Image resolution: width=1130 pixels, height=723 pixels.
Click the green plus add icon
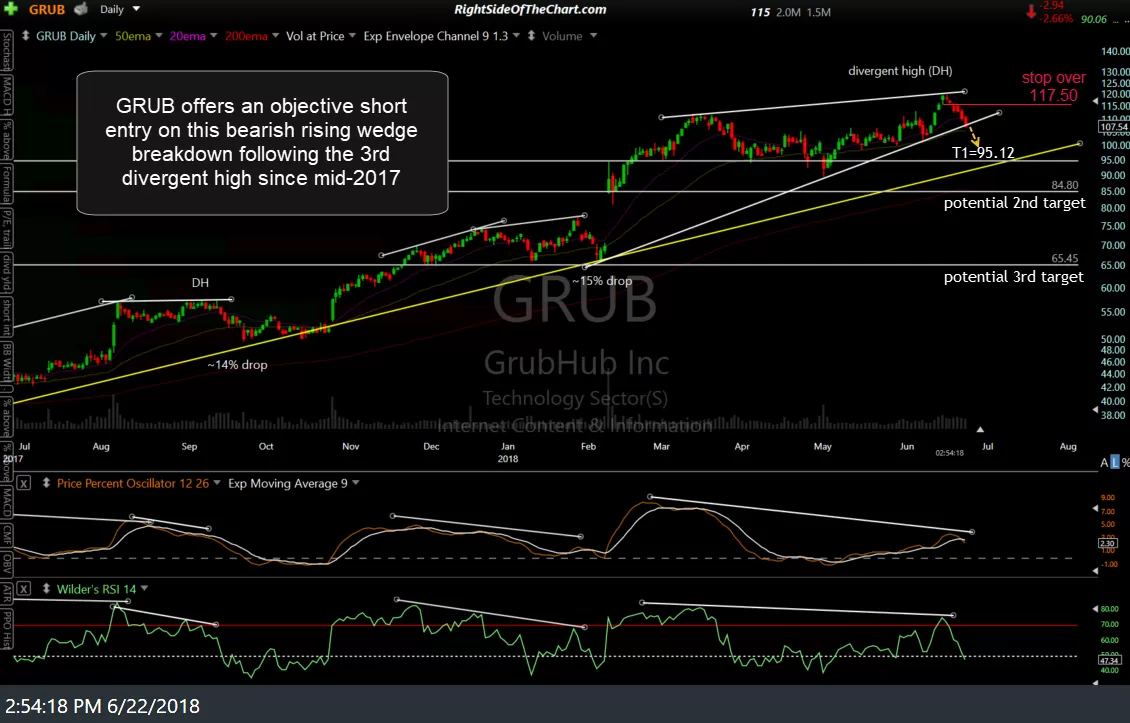(x=11, y=9)
